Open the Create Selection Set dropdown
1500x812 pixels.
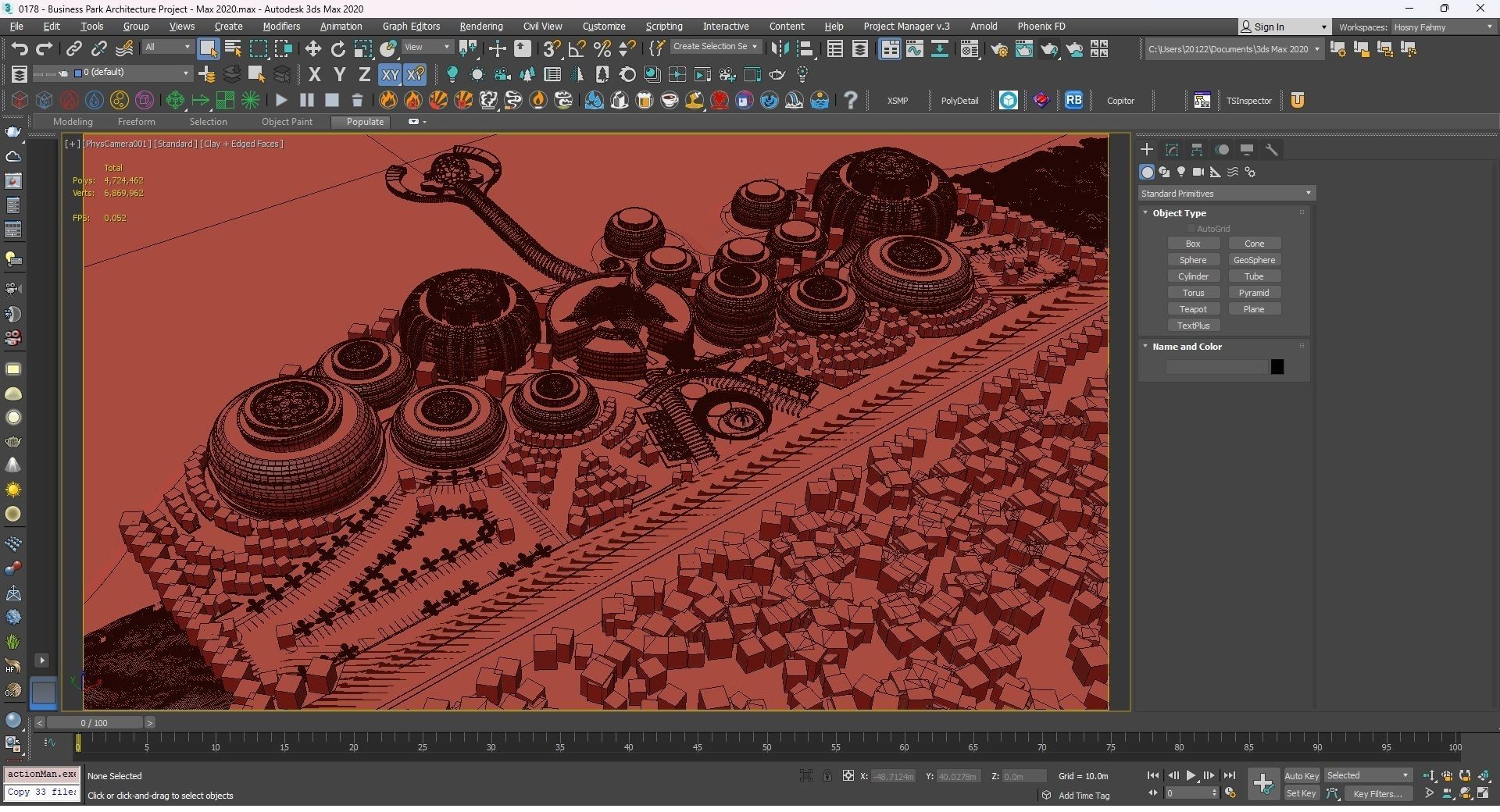(x=715, y=47)
